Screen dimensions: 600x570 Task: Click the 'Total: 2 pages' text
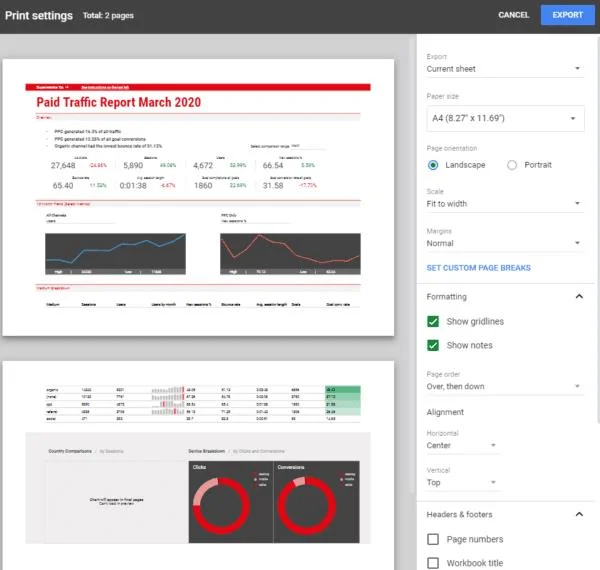tap(108, 16)
